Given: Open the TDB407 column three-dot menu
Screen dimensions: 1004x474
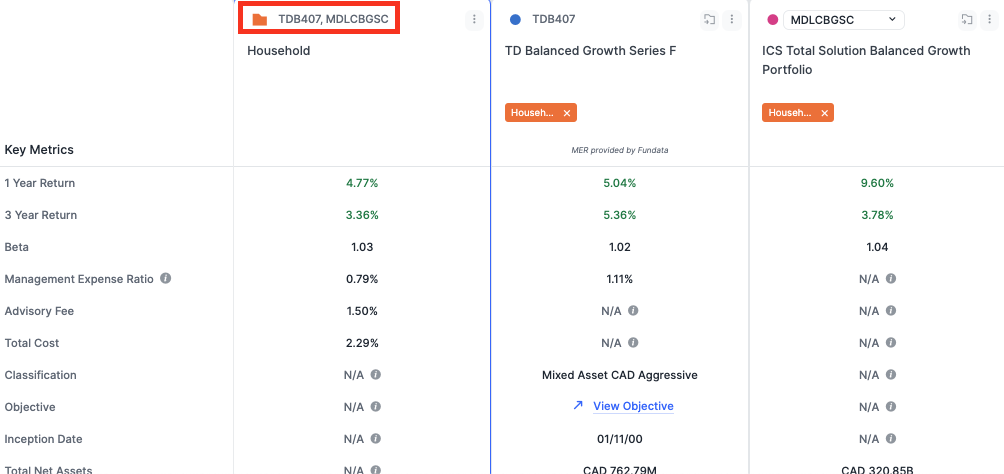Looking at the screenshot, I should 731,20.
